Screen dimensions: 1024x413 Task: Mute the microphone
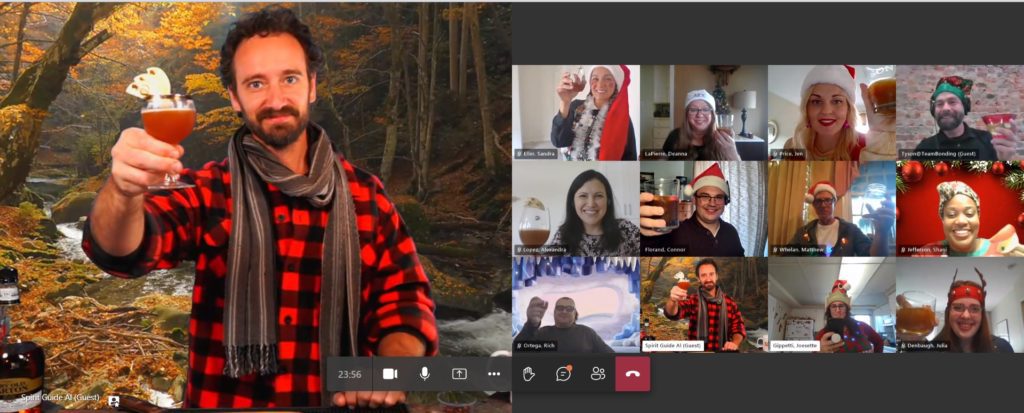coord(424,373)
